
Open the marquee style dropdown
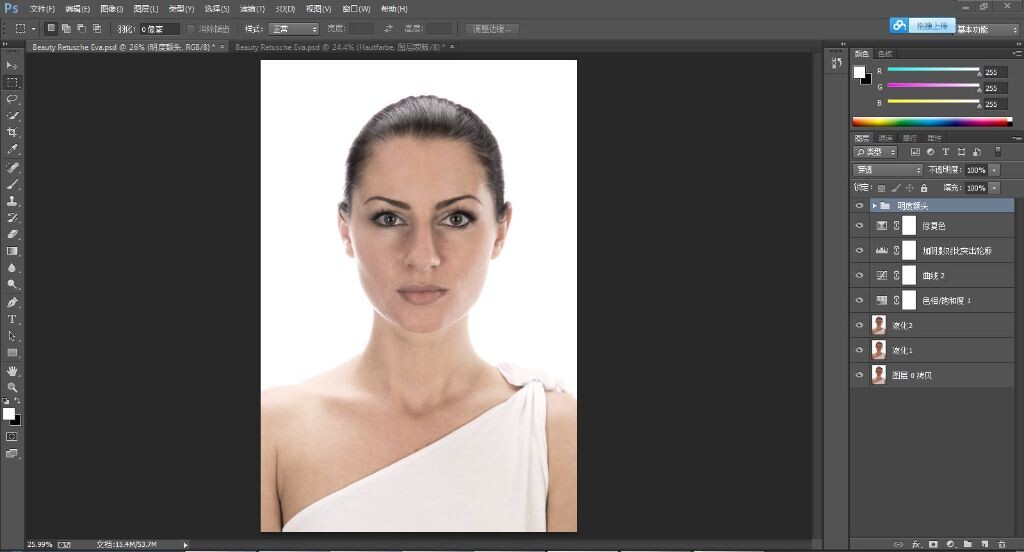[x=293, y=29]
